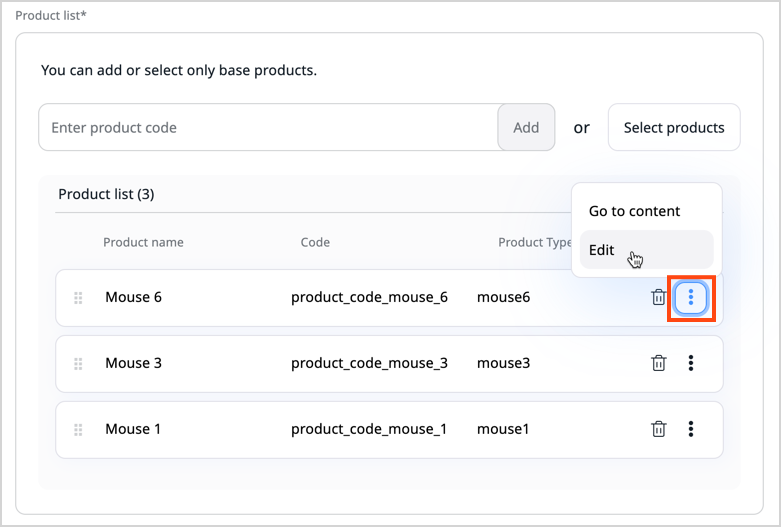781x527 pixels.
Task: Delete the Mouse 6 product row
Action: (658, 297)
